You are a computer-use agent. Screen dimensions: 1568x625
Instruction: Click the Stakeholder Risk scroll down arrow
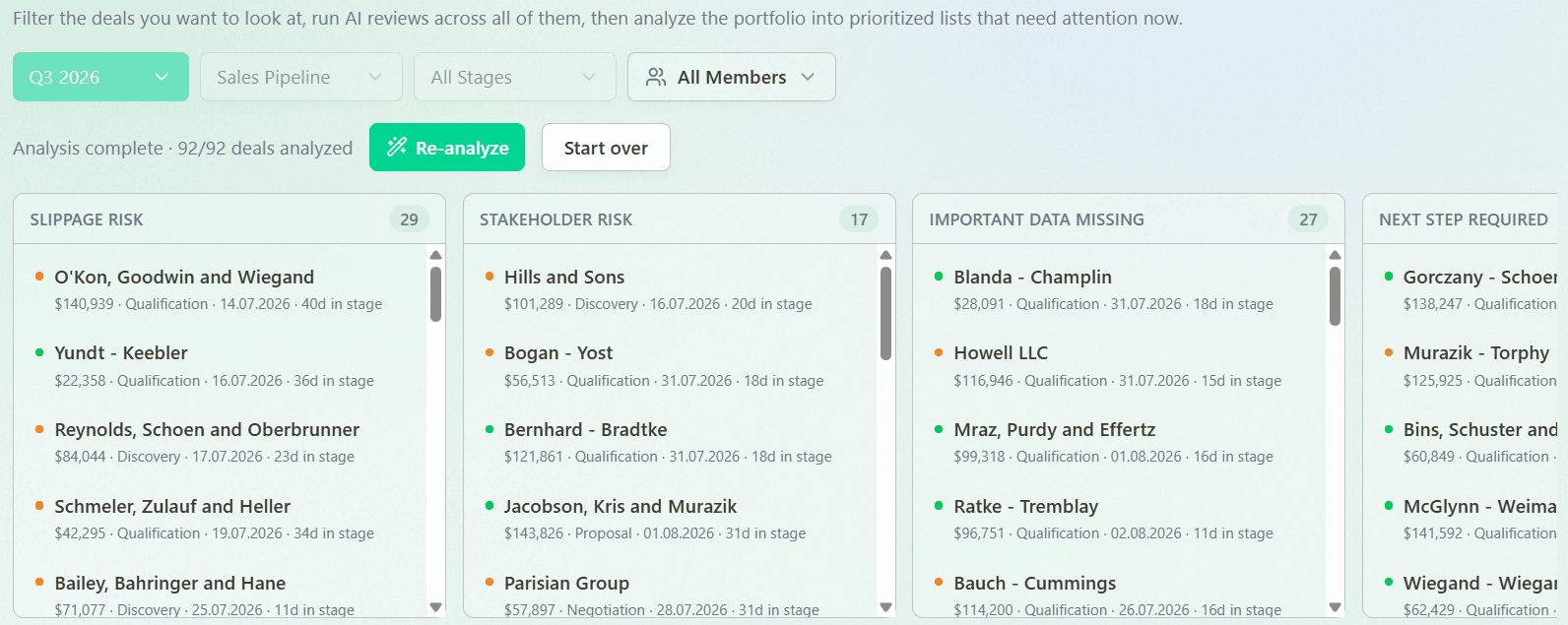(x=885, y=607)
